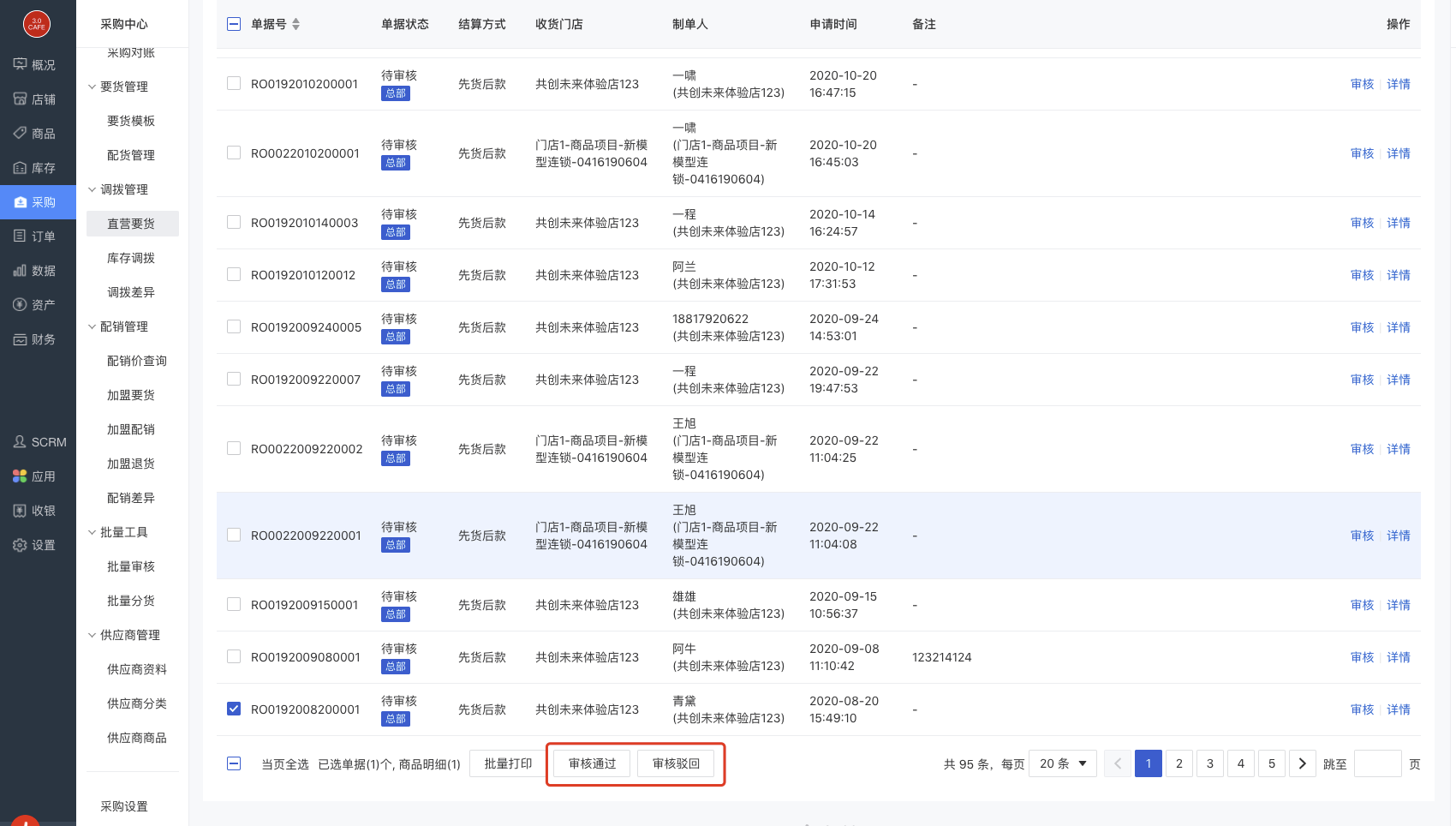Screen dimensions: 1456x826
Task: Check row RO0192010200001
Action: coord(234,83)
